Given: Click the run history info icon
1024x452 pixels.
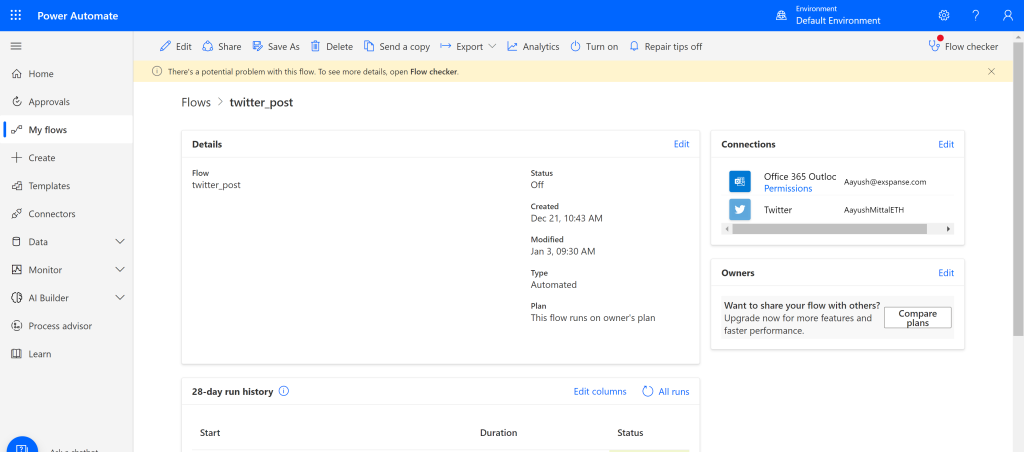Looking at the screenshot, I should [283, 391].
